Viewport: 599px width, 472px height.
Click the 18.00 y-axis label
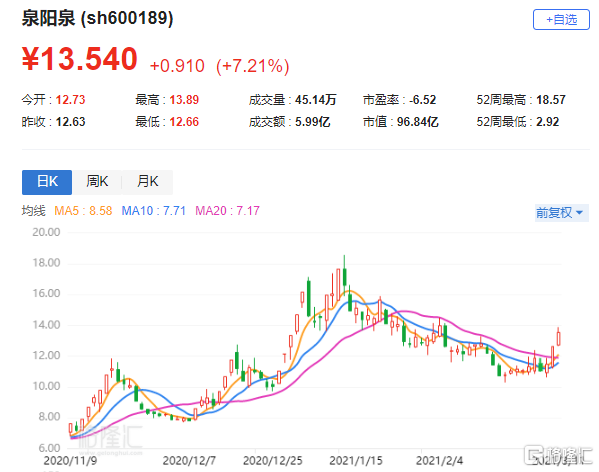pos(46,263)
